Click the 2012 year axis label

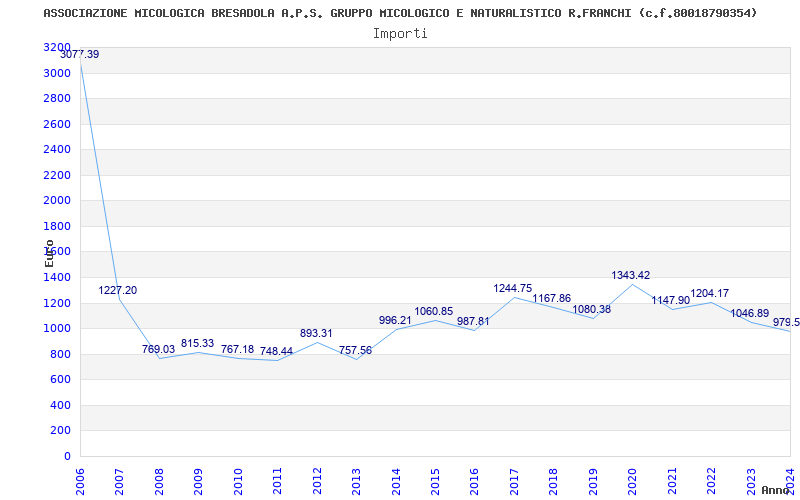coord(317,481)
